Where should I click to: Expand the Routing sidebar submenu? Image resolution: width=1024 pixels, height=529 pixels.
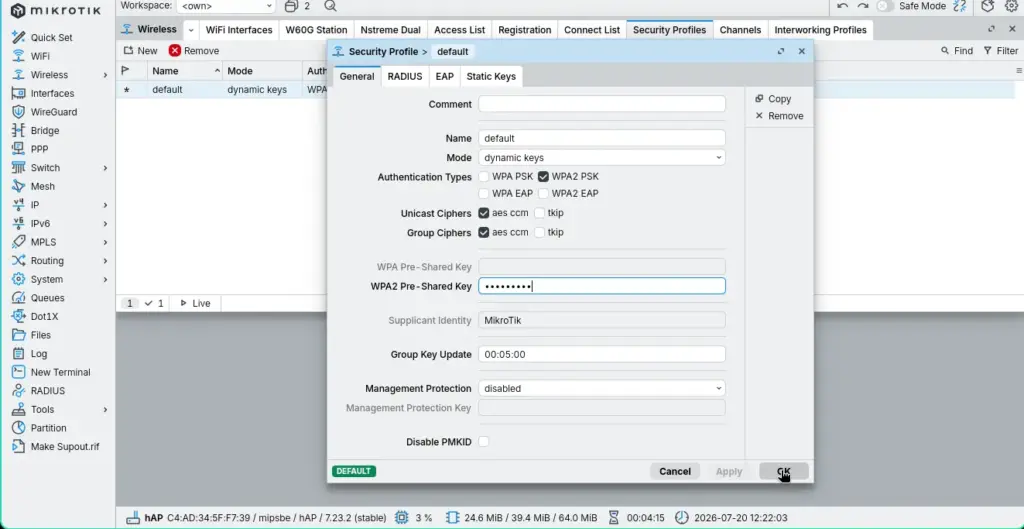[x=105, y=261]
